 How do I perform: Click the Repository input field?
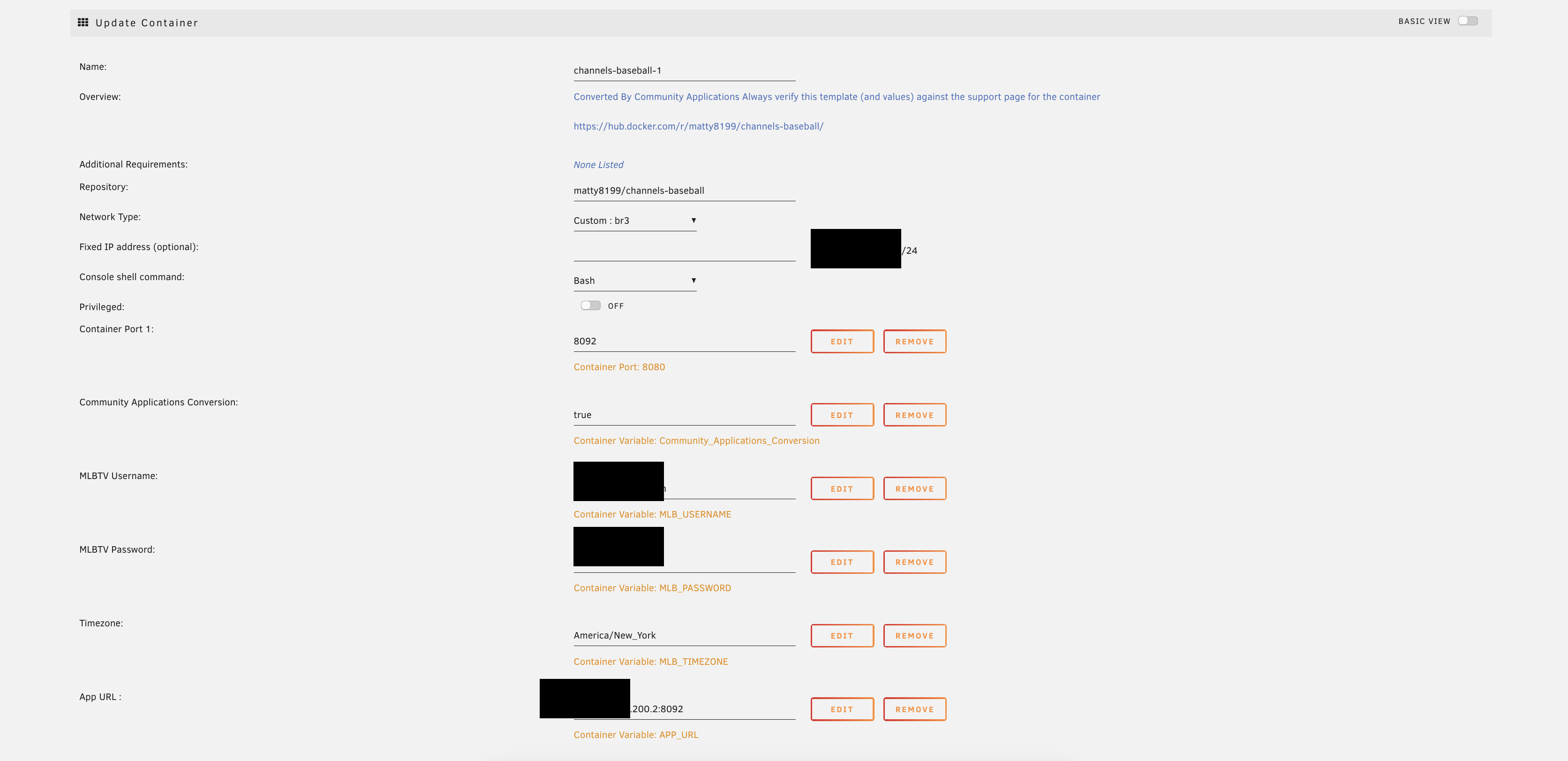[x=684, y=190]
